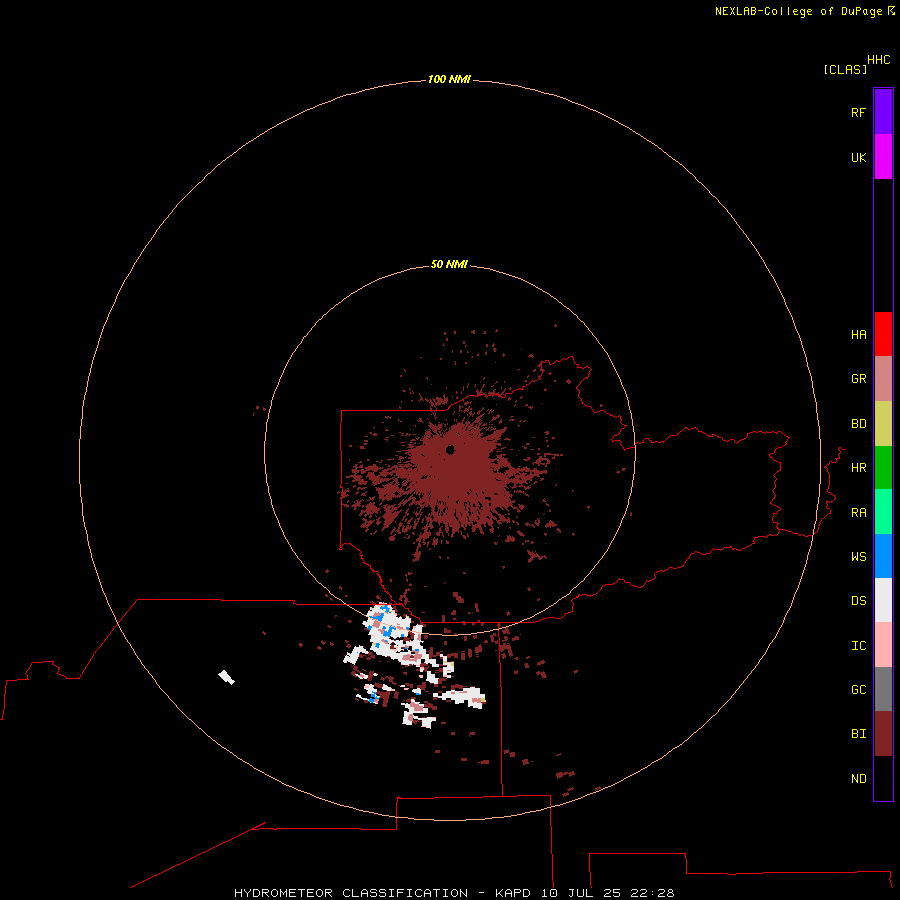Click the UK magenta legend swatch
Viewport: 900px width, 900px height.
coord(883,157)
